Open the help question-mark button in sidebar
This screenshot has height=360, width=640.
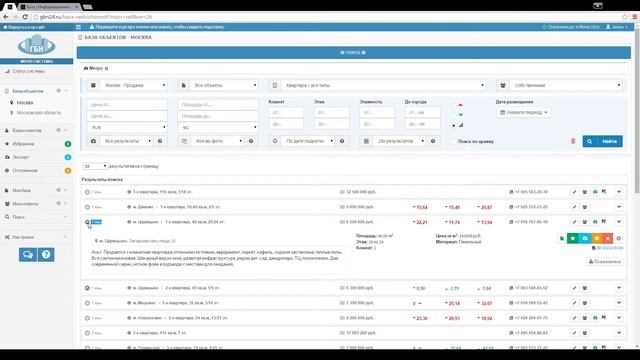tap(46, 255)
